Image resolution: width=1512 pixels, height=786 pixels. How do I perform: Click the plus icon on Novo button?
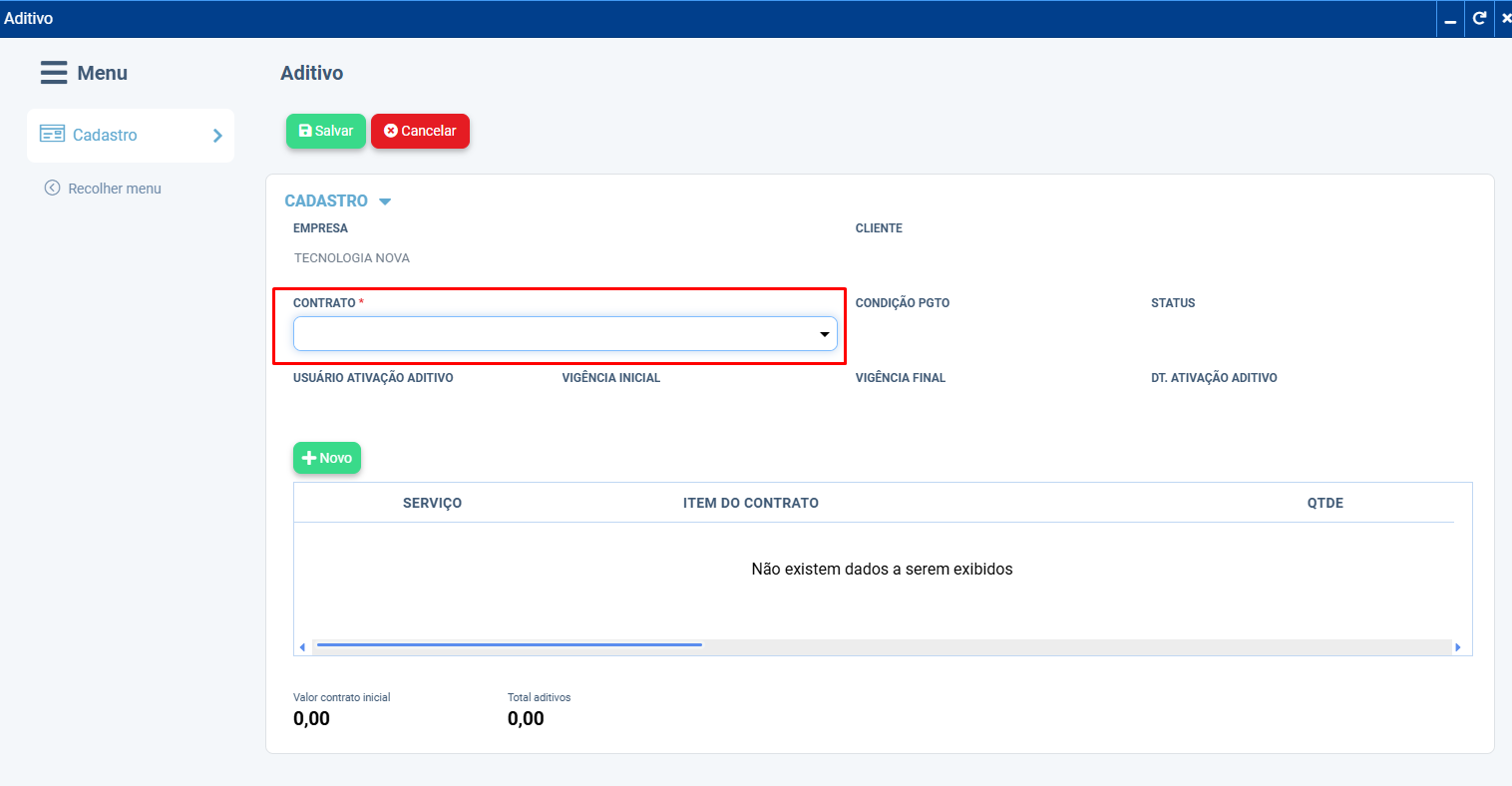309,458
